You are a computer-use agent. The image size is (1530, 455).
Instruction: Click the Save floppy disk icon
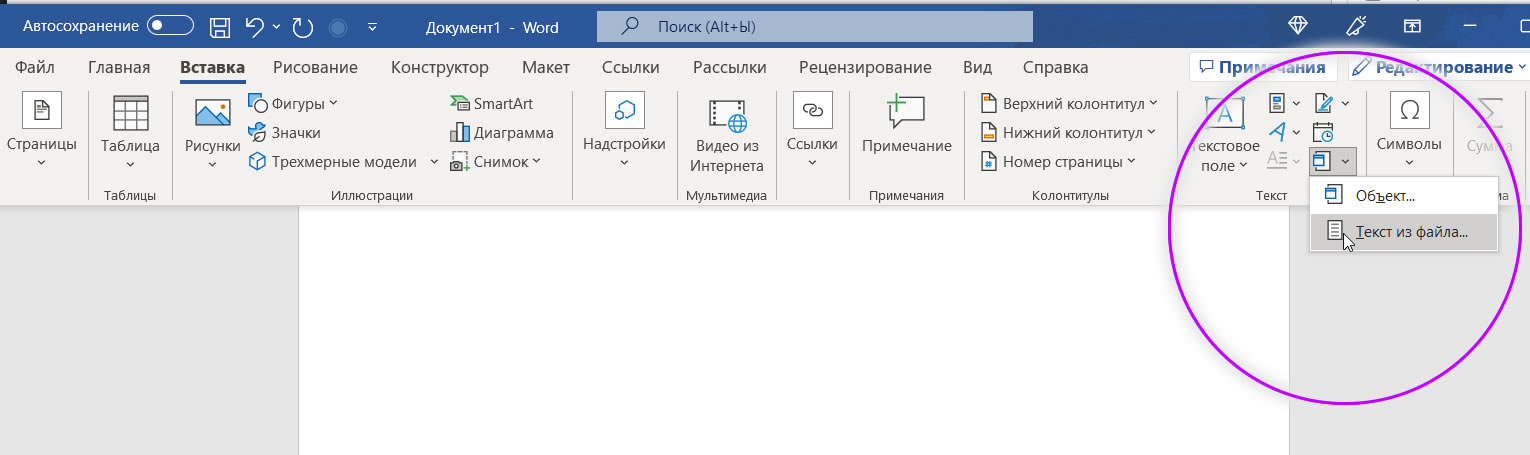[220, 27]
